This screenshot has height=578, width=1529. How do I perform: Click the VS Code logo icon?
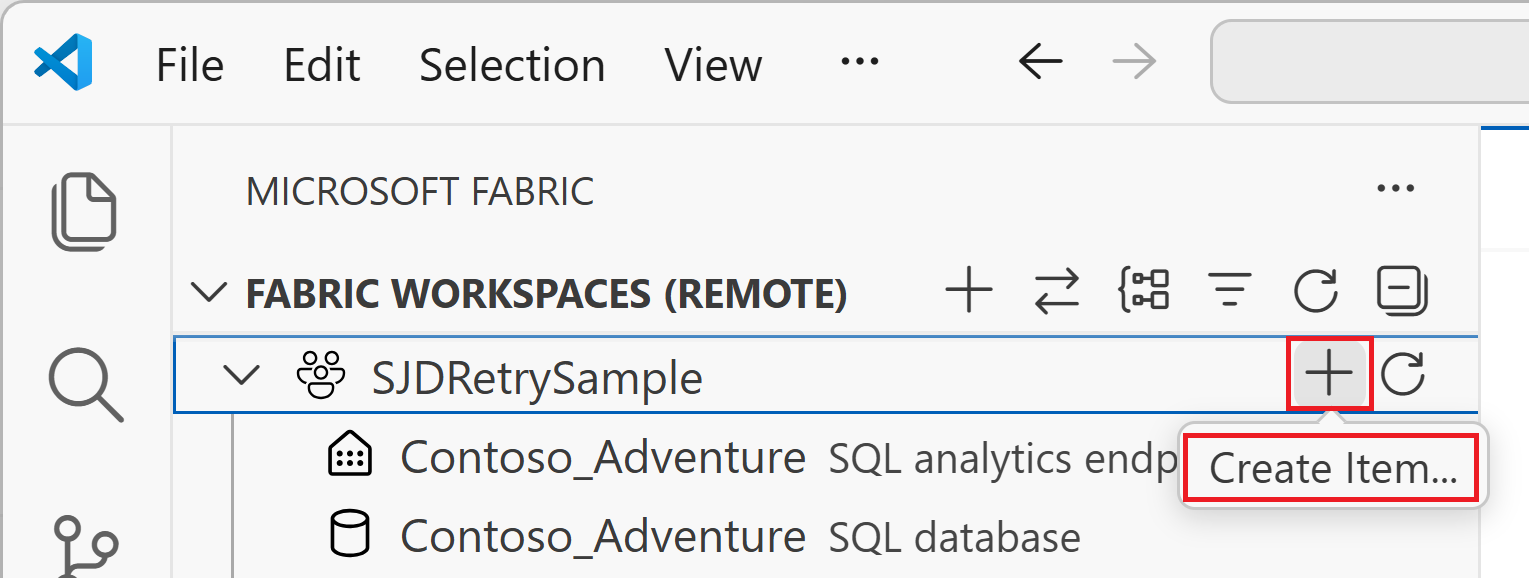pos(63,63)
